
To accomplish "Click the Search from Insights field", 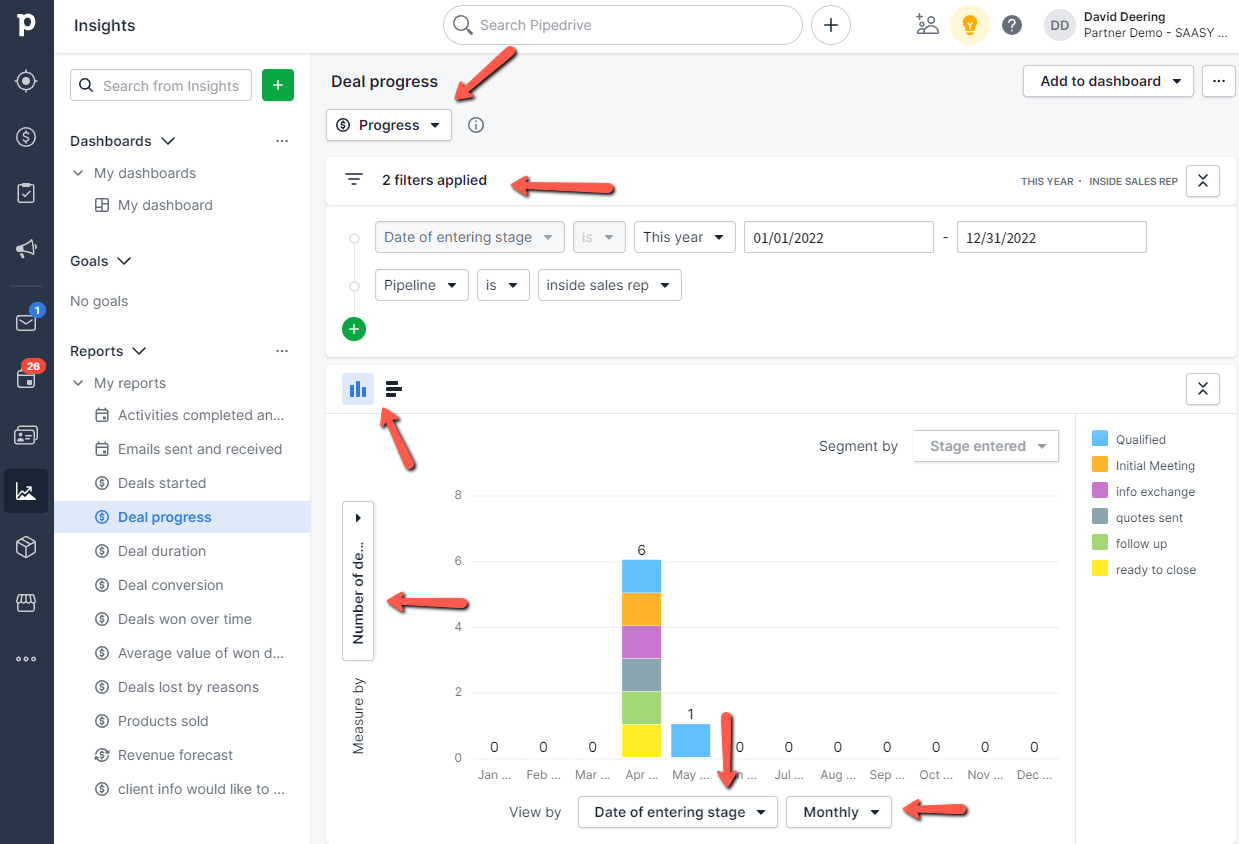I will (160, 85).
